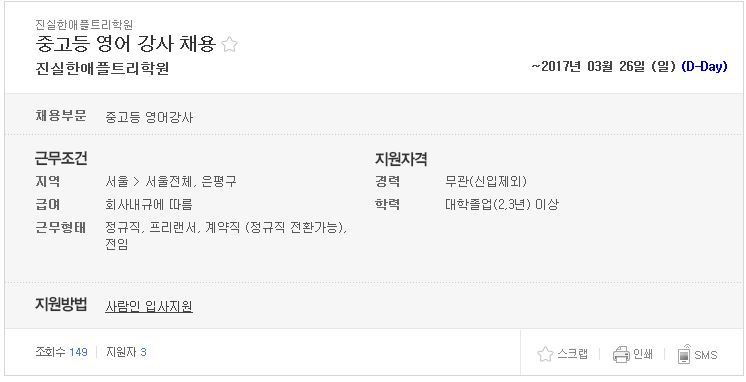This screenshot has height=382, width=746.
Task: Click the 스크랩 text button
Action: click(x=572, y=354)
